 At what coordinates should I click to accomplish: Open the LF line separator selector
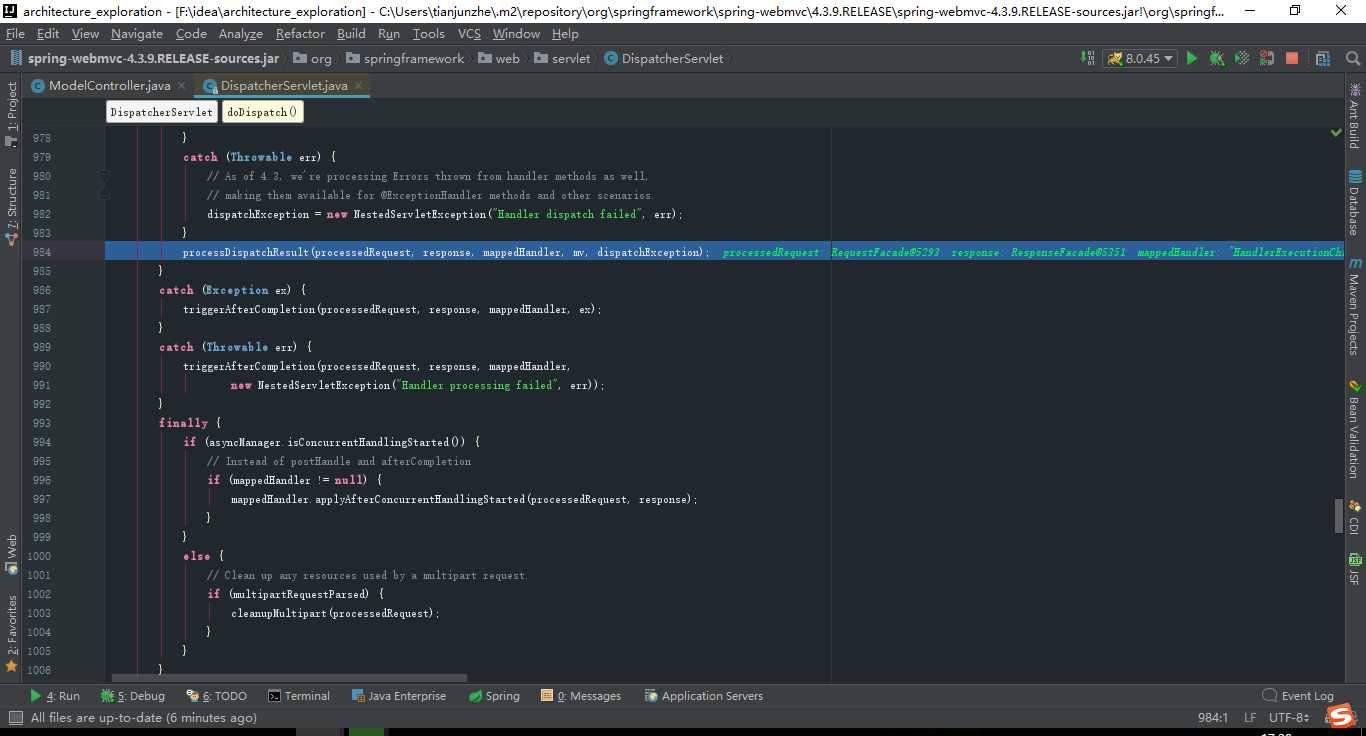click(x=1249, y=717)
